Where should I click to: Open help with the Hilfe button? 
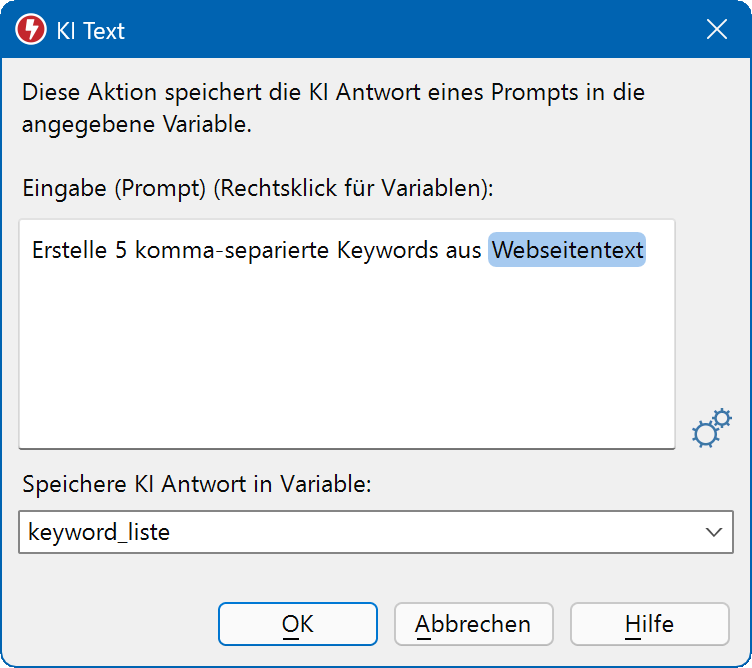[x=649, y=624]
